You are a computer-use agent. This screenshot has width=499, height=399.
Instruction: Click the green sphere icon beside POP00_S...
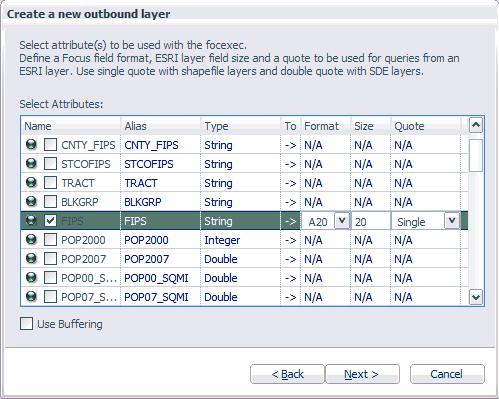click(31, 278)
